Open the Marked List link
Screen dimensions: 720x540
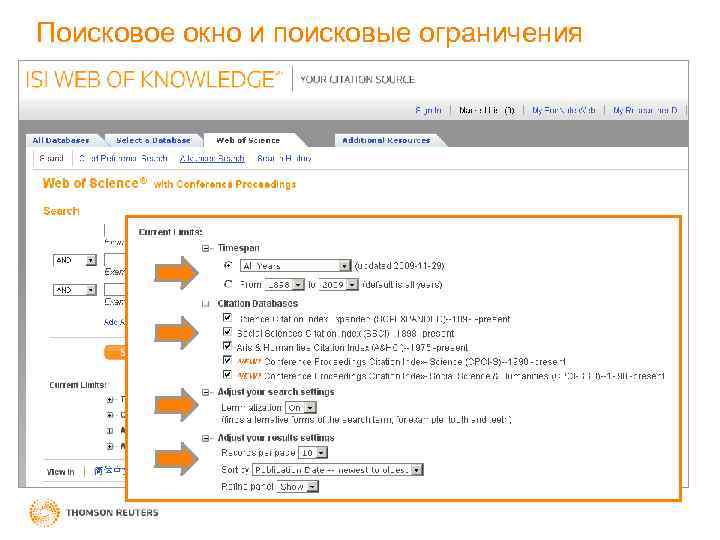point(487,110)
